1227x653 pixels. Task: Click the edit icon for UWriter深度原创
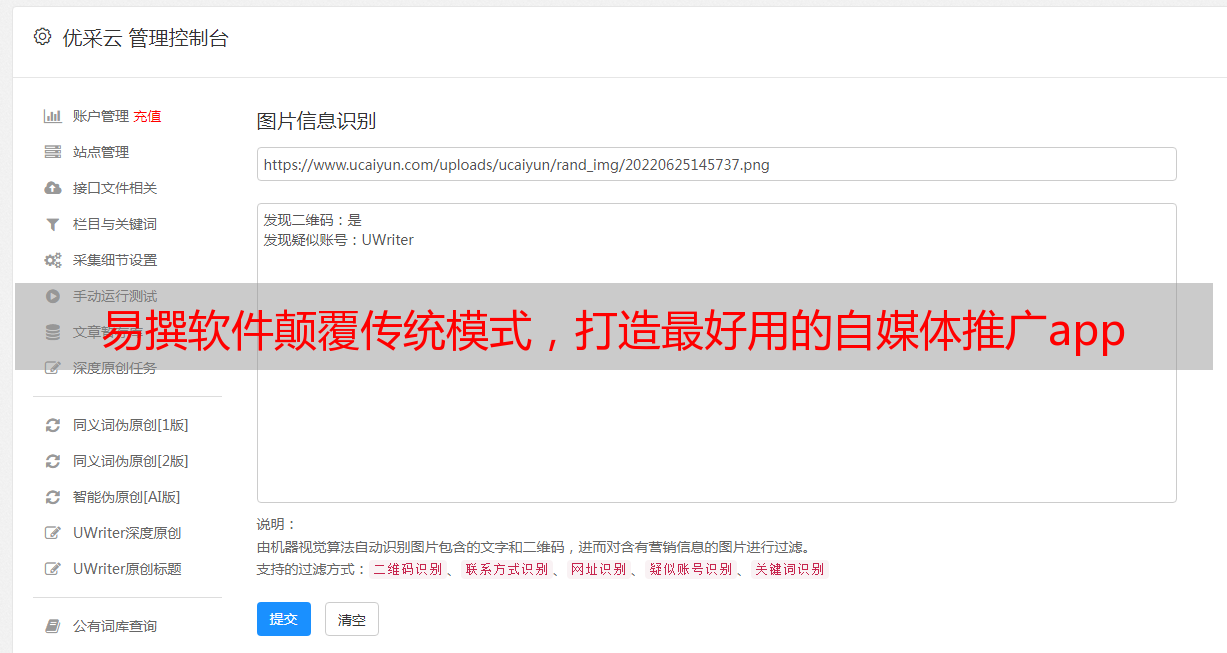(53, 533)
